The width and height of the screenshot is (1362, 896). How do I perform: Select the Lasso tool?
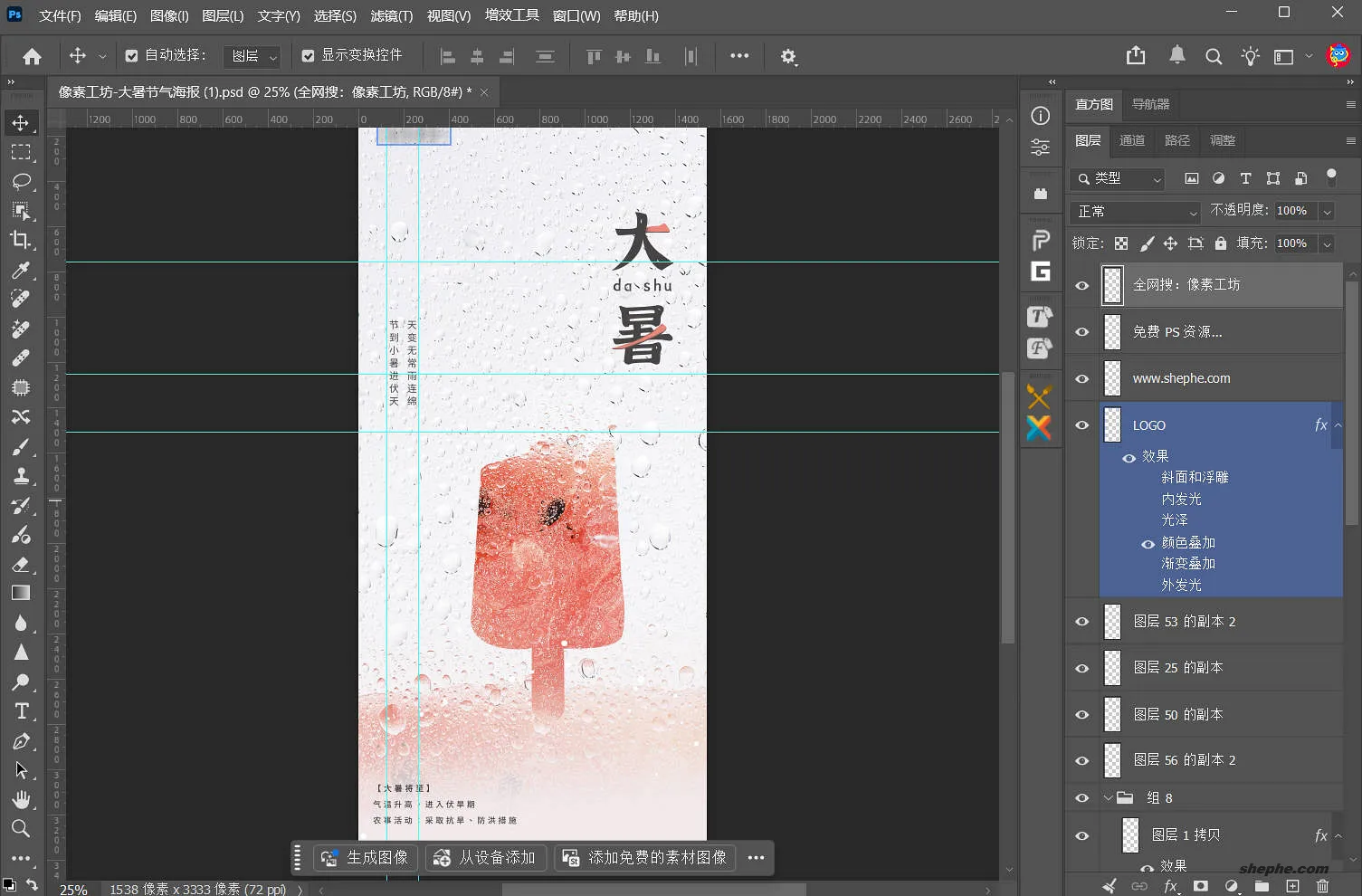point(21,181)
